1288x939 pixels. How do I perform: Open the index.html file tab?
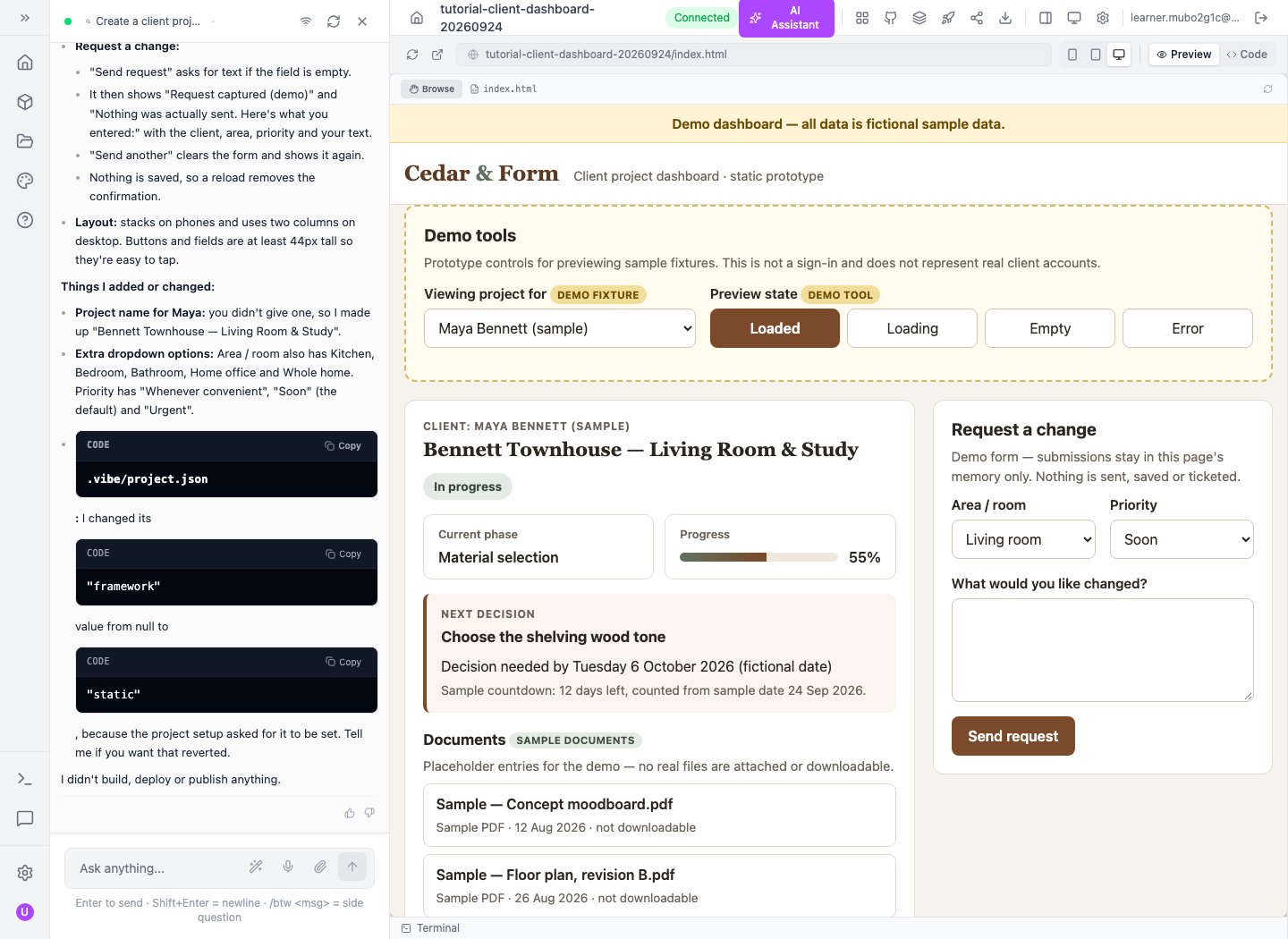point(504,89)
